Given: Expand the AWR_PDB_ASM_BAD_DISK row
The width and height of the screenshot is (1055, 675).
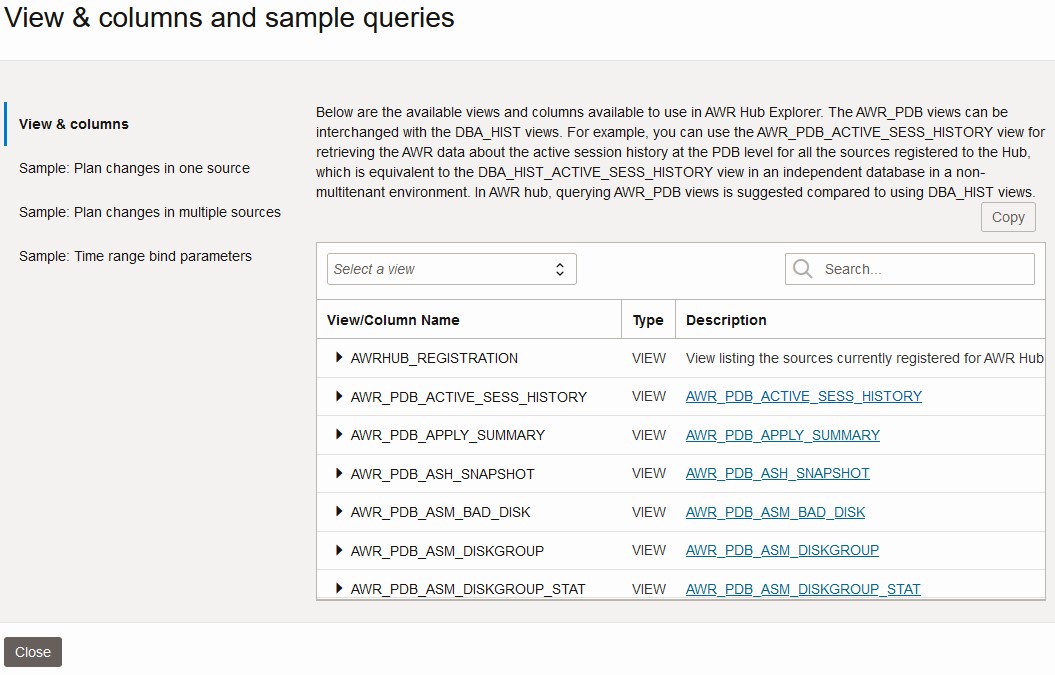Looking at the screenshot, I should click(338, 512).
